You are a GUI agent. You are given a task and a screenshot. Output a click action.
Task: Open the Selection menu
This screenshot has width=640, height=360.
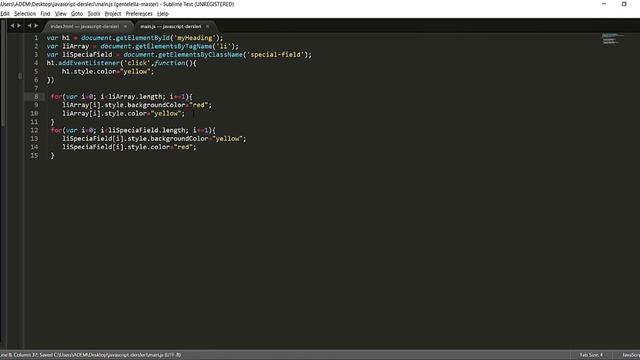pos(25,13)
